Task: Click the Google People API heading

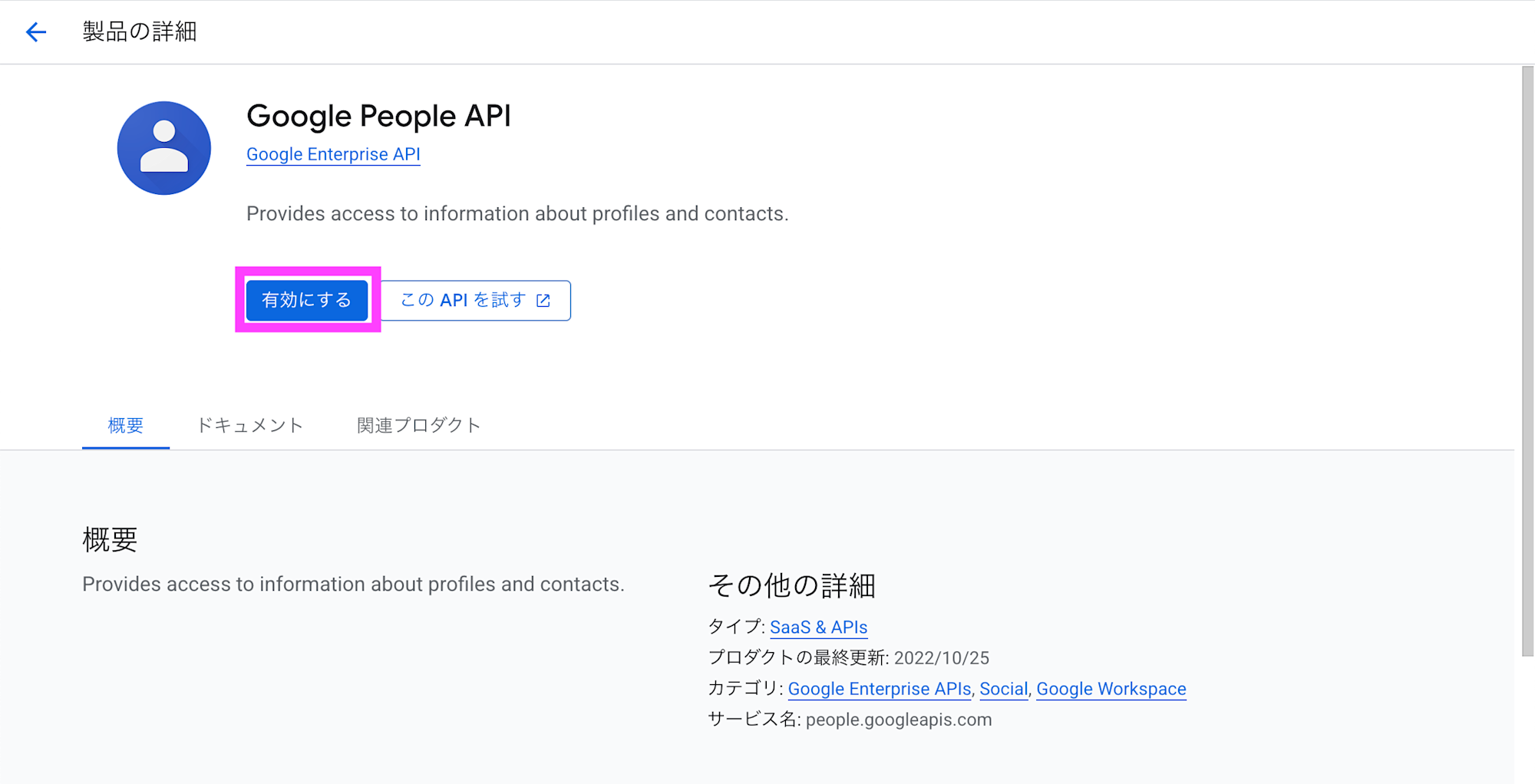Action: point(378,116)
